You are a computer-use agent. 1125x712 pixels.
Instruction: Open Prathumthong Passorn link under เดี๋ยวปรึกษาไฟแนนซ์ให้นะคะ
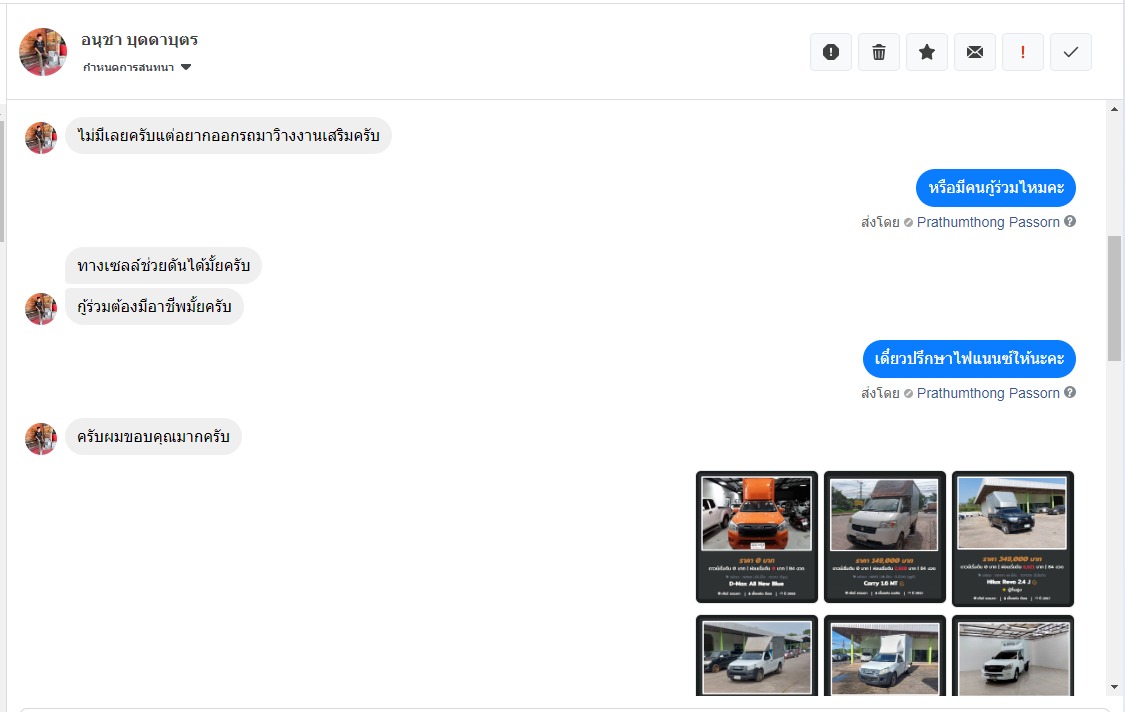pos(988,393)
